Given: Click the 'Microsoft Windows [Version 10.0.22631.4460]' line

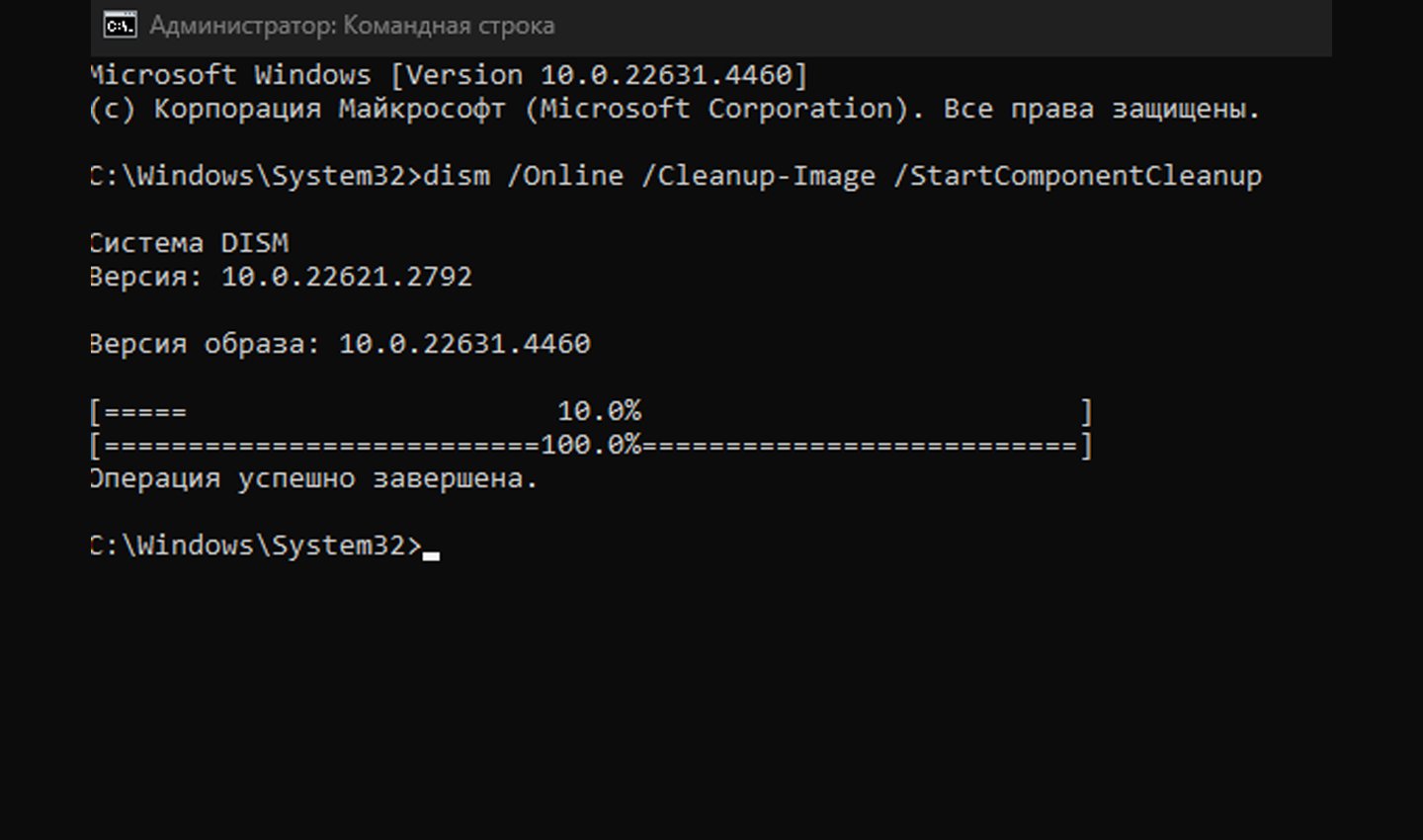Looking at the screenshot, I should [449, 75].
